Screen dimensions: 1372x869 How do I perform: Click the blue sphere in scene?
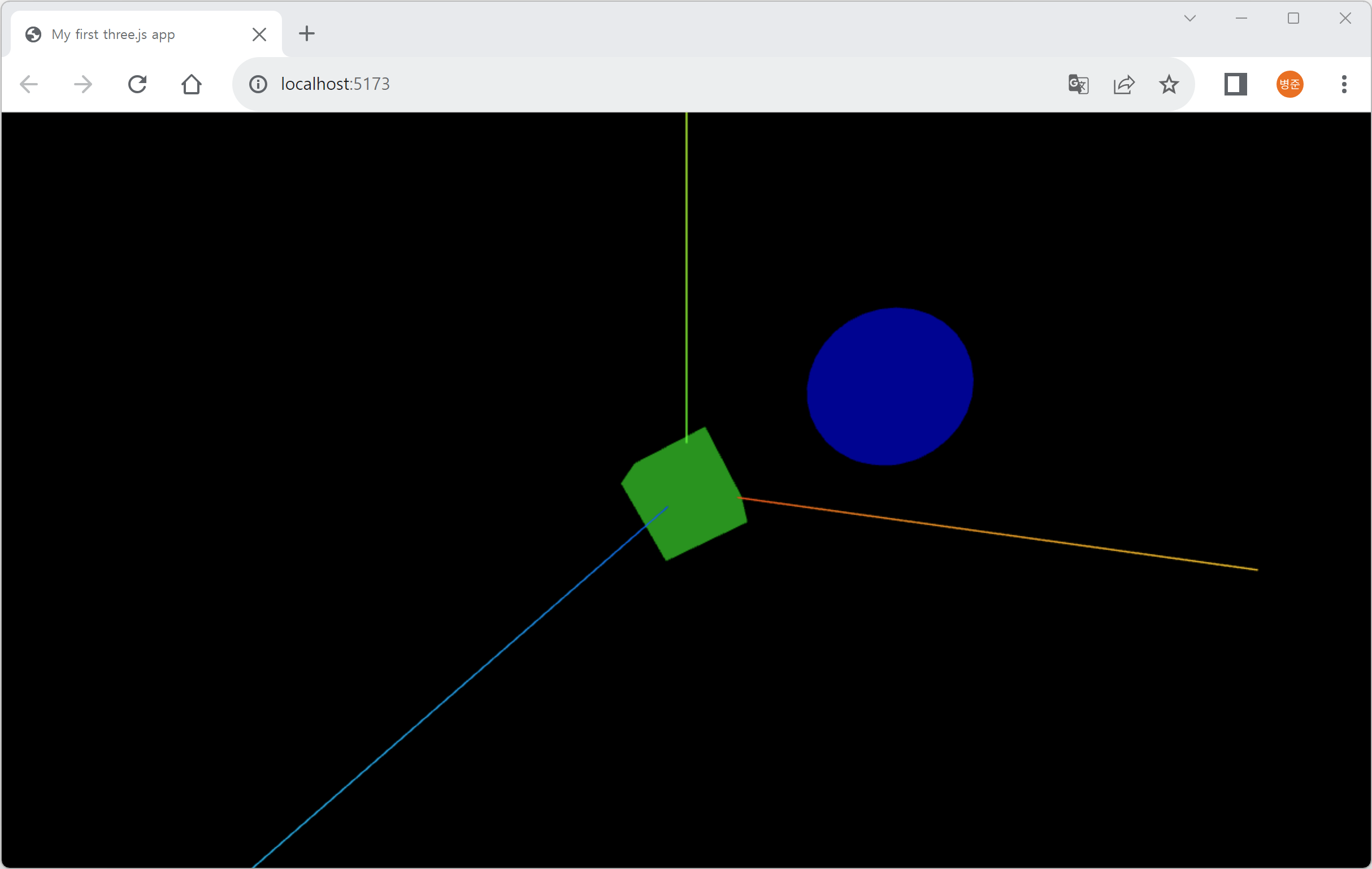(x=890, y=386)
